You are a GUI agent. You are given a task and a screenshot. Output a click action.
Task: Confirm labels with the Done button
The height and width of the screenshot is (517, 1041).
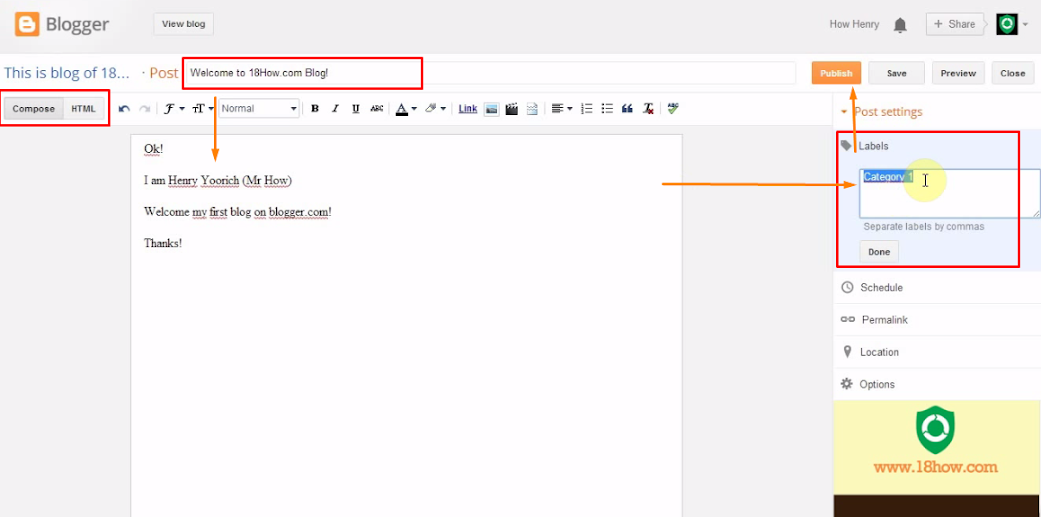coord(879,252)
